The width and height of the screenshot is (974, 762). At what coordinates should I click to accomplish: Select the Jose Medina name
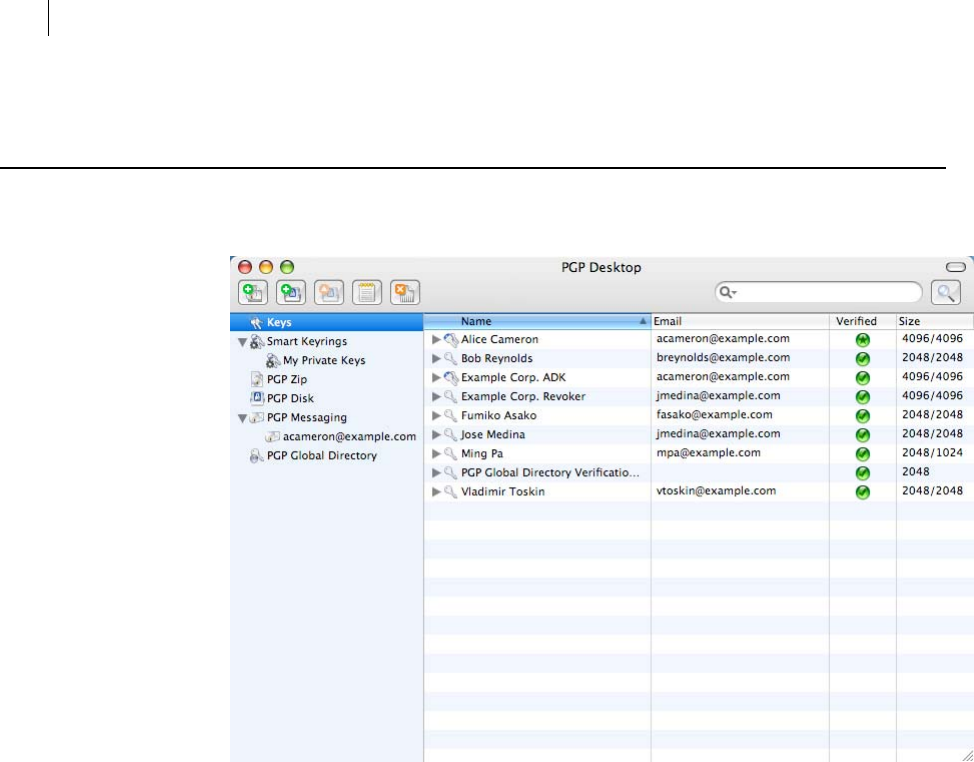(x=493, y=435)
